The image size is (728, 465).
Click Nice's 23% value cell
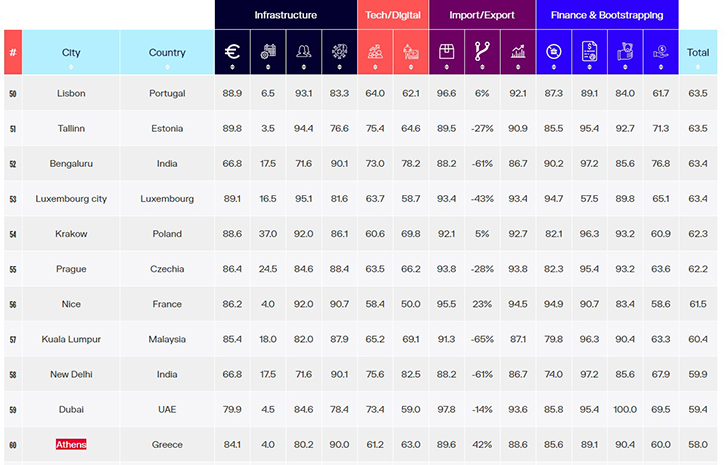pyautogui.click(x=482, y=304)
